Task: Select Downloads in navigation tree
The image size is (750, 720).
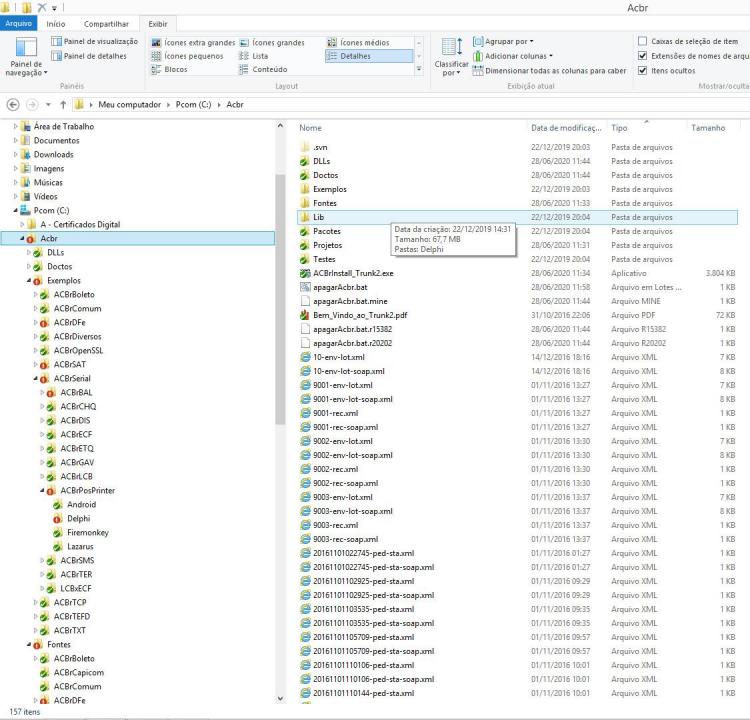Action: [54, 155]
